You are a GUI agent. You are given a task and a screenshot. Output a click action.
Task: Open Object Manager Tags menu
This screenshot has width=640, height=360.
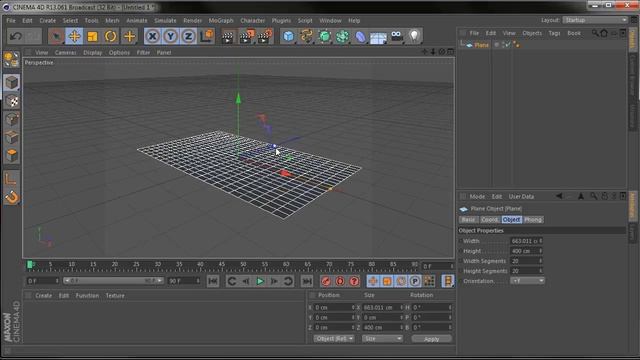(554, 33)
